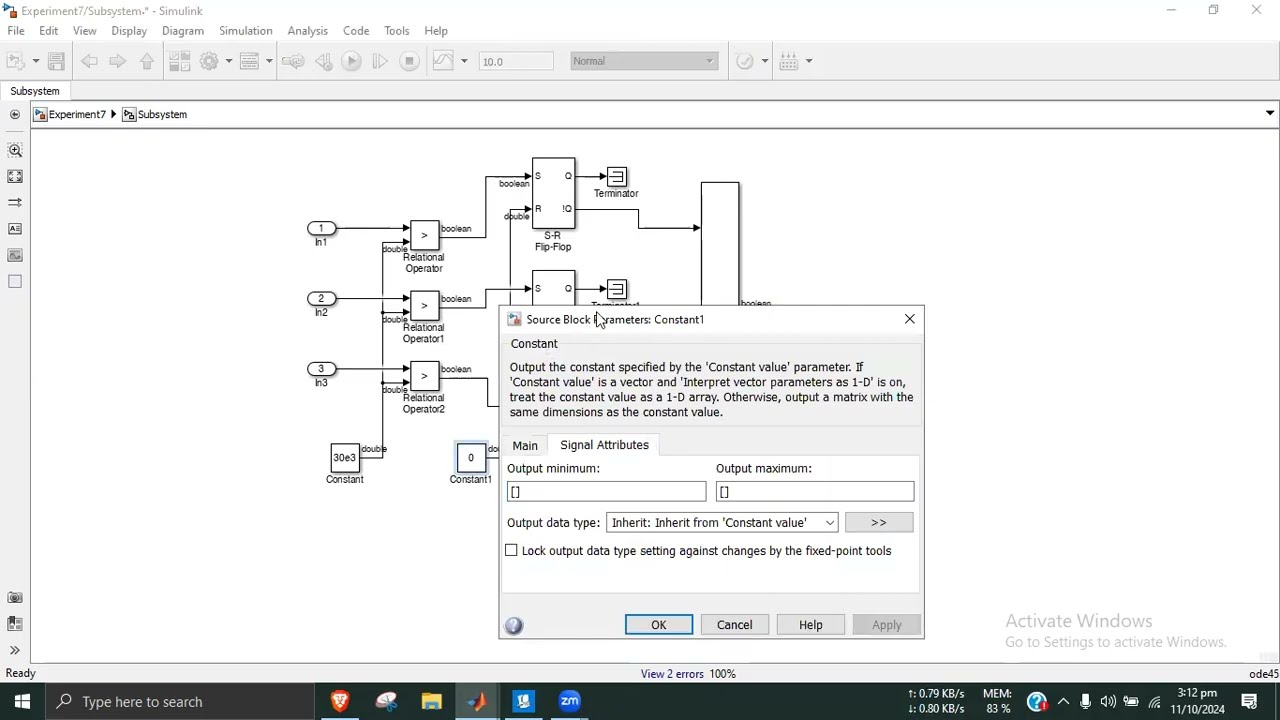Click OK in the Block Parameters dialog

[659, 625]
